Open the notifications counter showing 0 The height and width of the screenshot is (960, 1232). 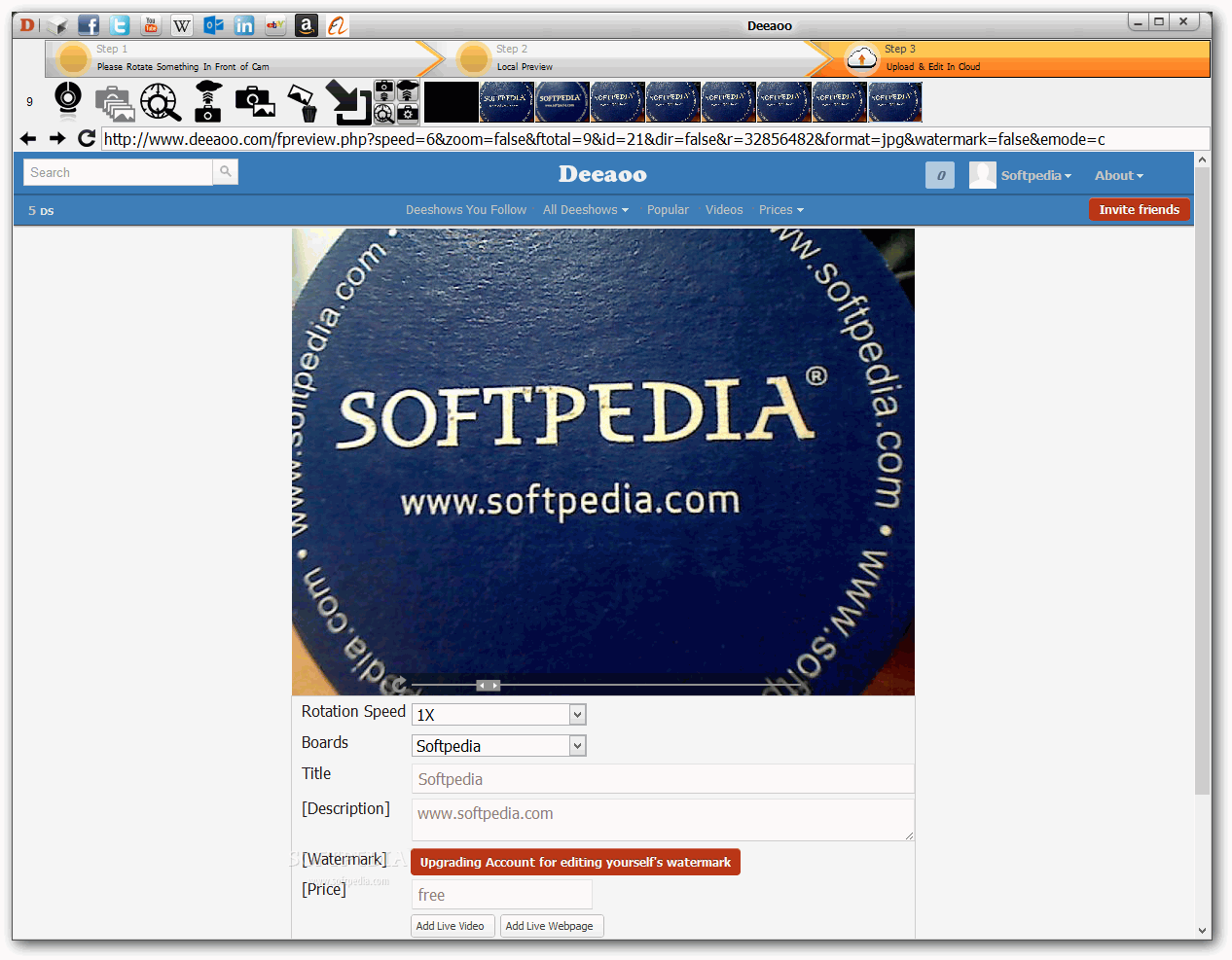tap(940, 175)
